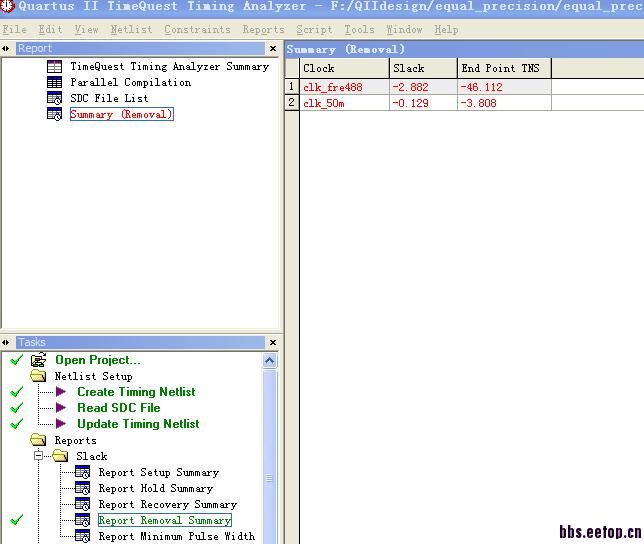The height and width of the screenshot is (544, 644).
Task: Click the Tasks panel pin arrows icon
Action: (6, 342)
